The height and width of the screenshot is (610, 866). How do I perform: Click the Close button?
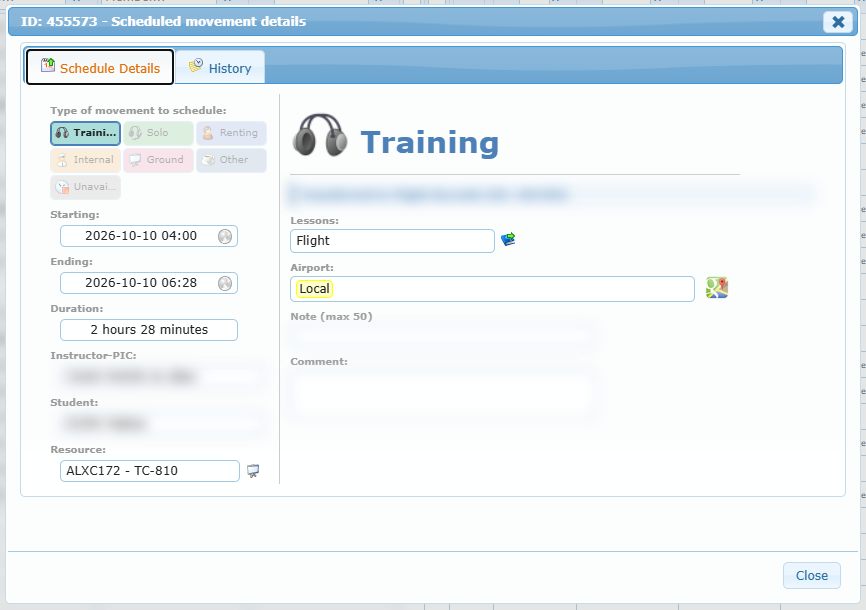click(811, 576)
